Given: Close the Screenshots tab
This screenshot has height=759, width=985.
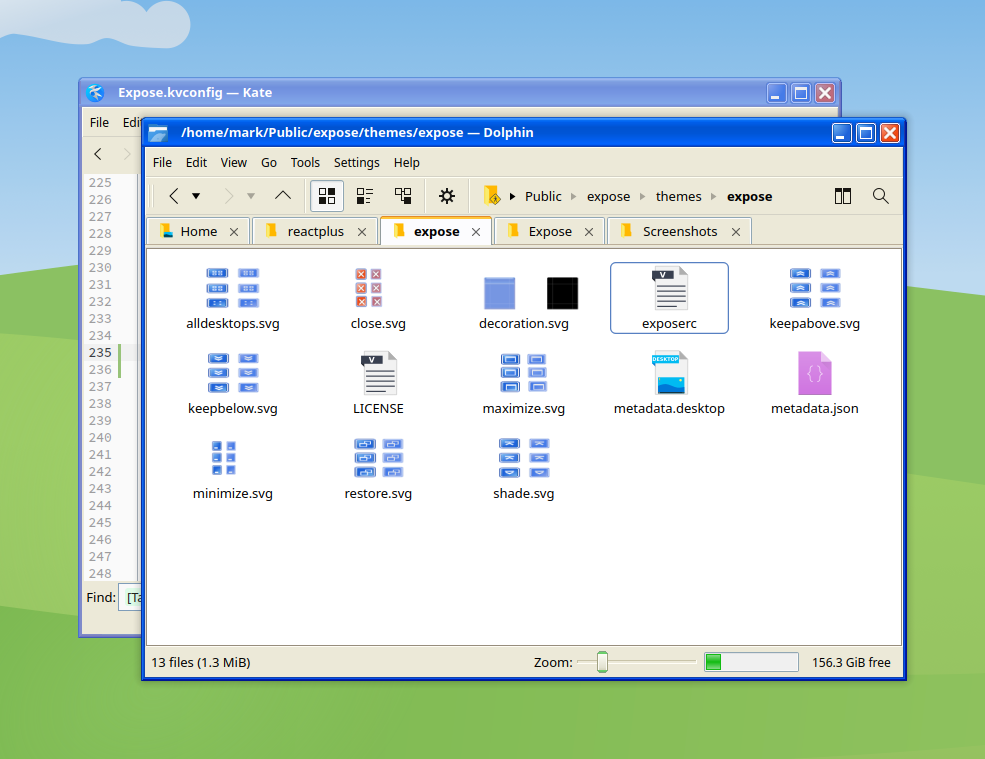Looking at the screenshot, I should 736,232.
